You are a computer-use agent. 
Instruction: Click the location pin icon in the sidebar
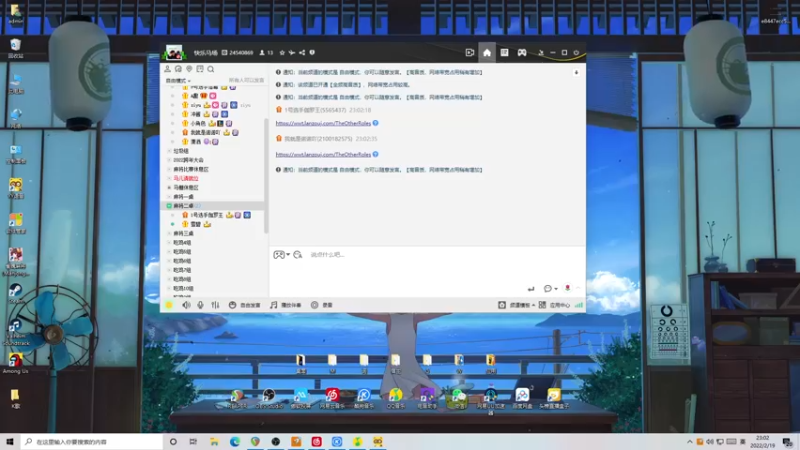[x=189, y=69]
